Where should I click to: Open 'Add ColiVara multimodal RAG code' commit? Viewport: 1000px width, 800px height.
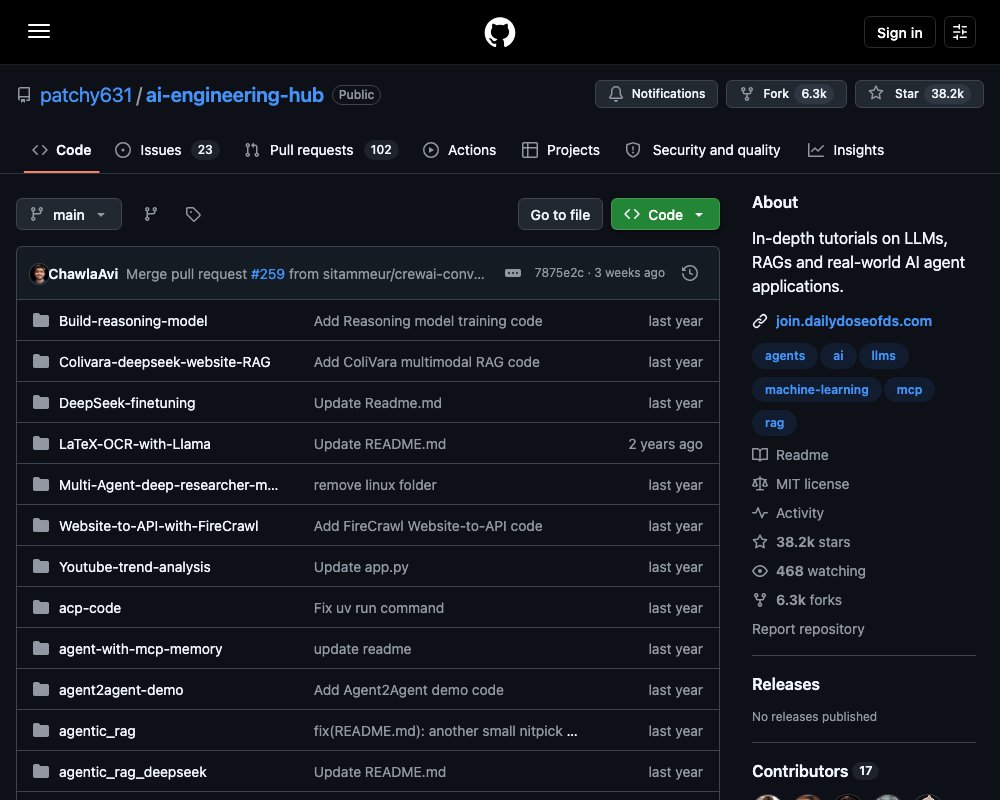tap(427, 362)
